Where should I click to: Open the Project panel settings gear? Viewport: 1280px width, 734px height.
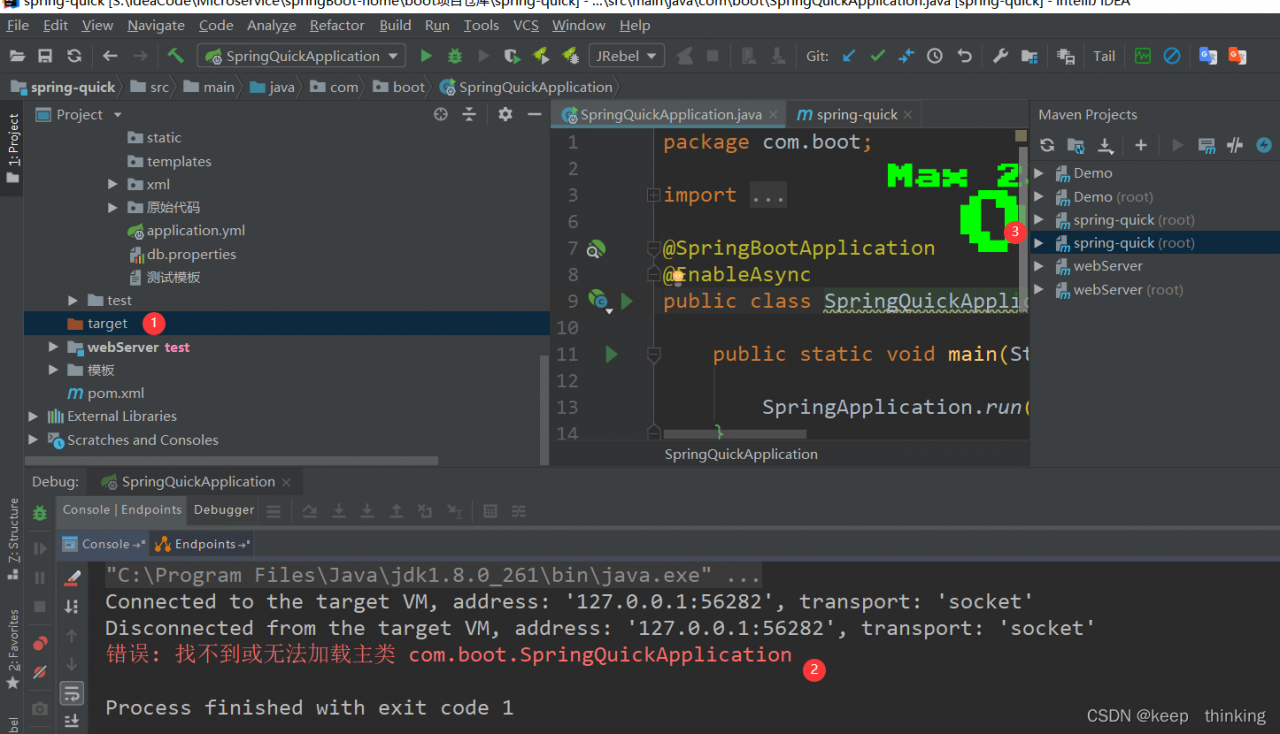pyautogui.click(x=505, y=115)
